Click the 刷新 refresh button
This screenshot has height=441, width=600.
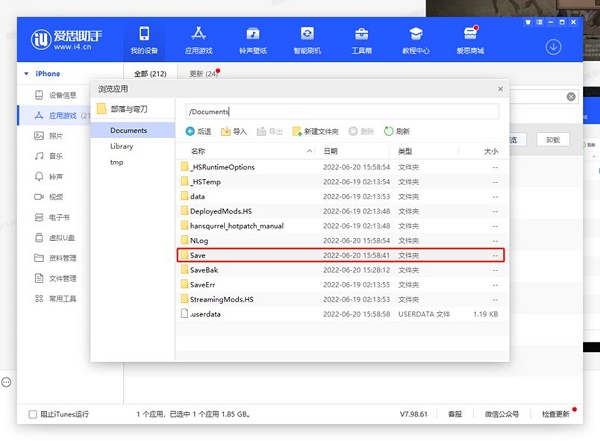point(397,132)
